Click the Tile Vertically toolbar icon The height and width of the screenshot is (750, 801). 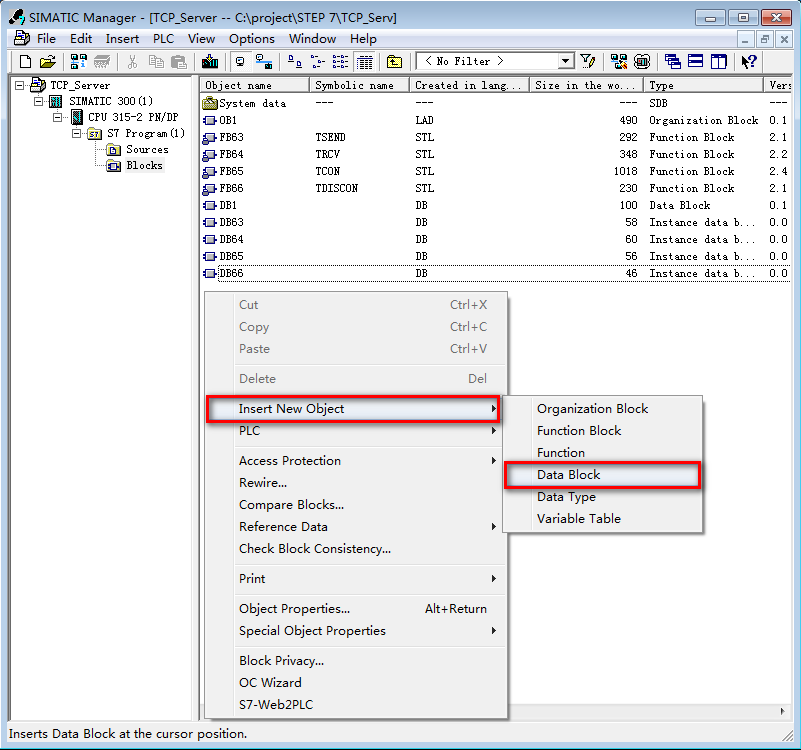[718, 62]
